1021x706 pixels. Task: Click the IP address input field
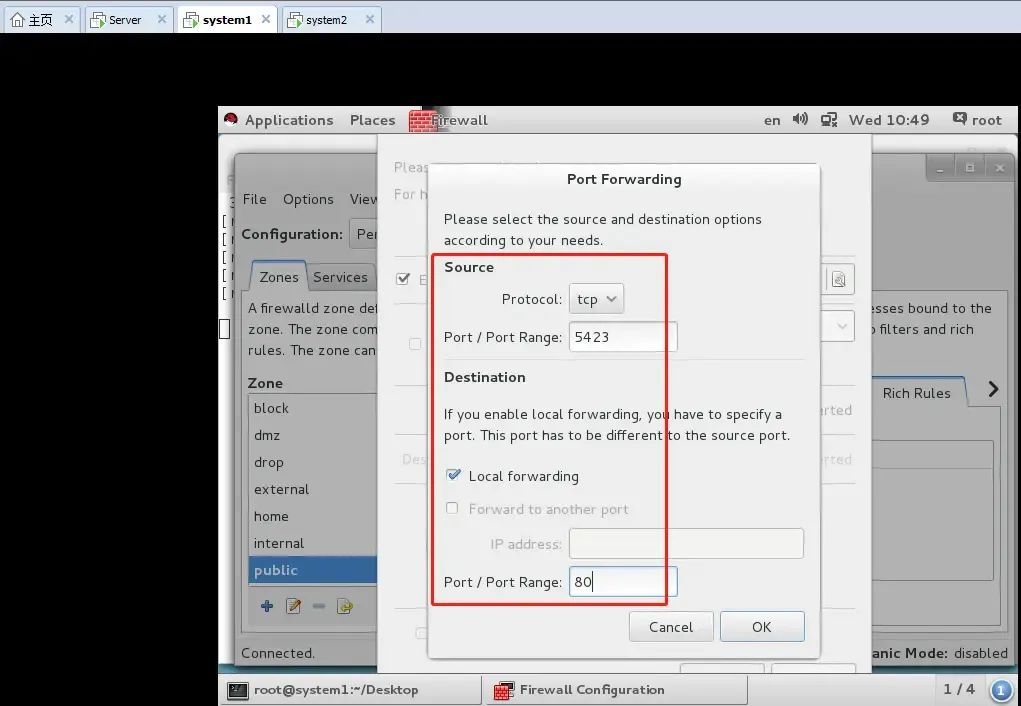click(x=686, y=543)
